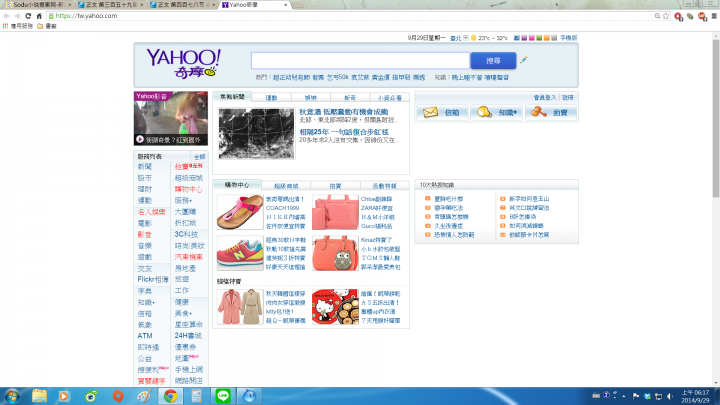The image size is (720, 405).
Task: Read the 相隔25年 news headline
Action: (x=344, y=132)
